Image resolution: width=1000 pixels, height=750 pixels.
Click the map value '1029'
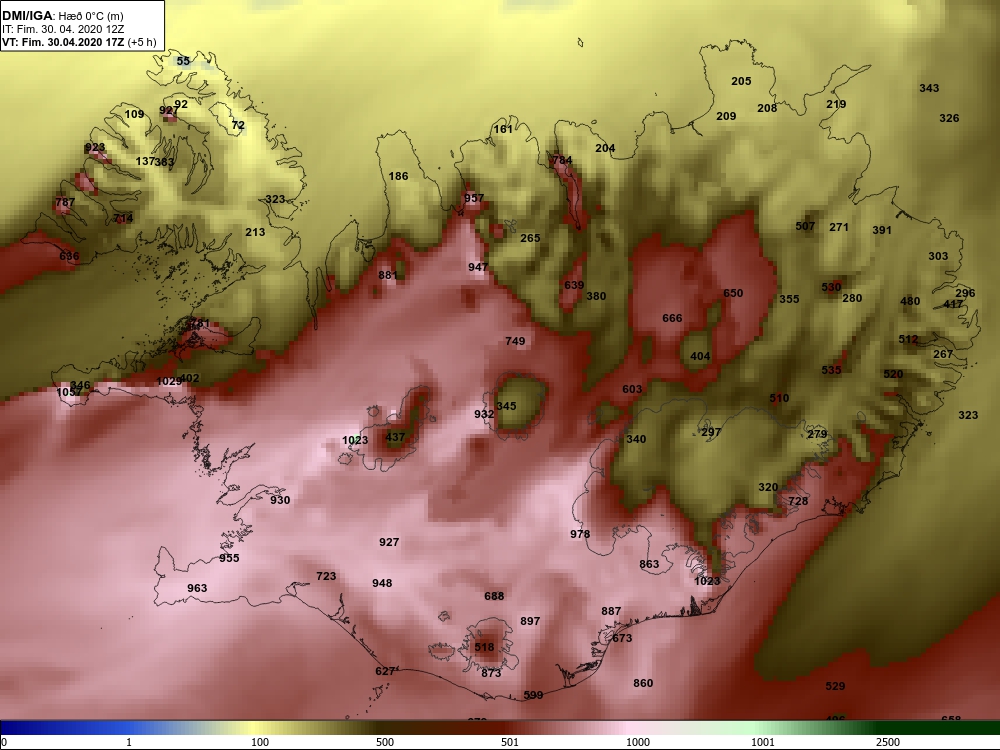tap(169, 381)
